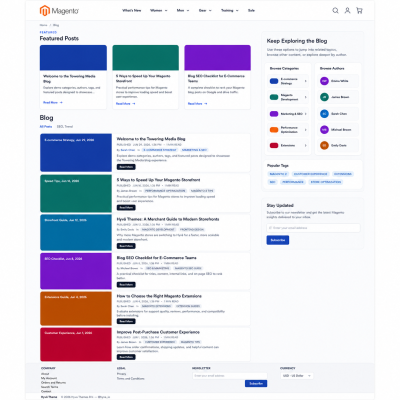Click the footer Subscribe button
Image resolution: width=400 pixels, height=400 pixels.
[256, 384]
